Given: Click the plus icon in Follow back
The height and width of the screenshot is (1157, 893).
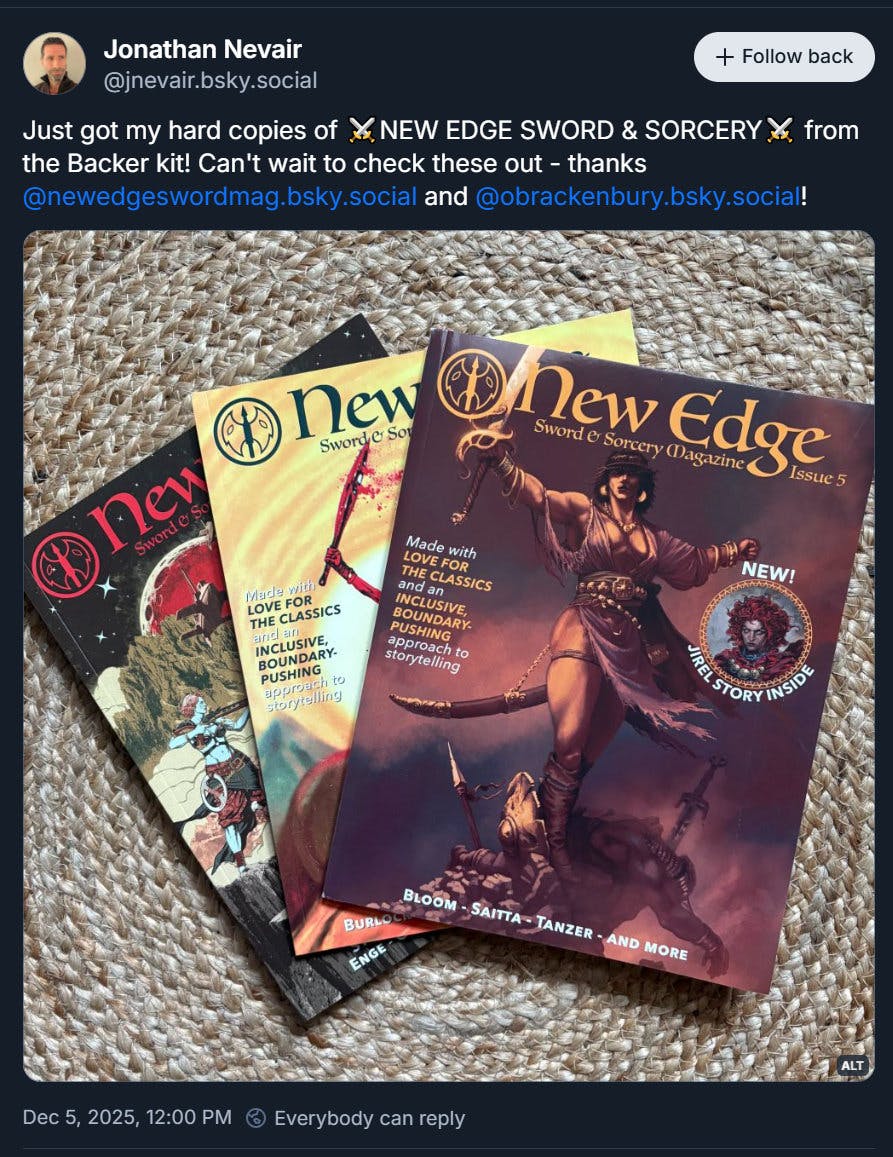Looking at the screenshot, I should tap(725, 57).
